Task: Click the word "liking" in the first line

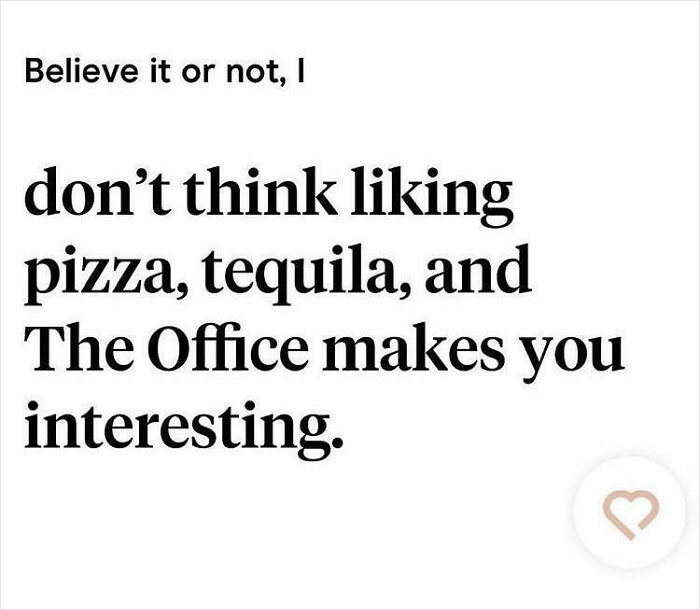Action: click(432, 196)
